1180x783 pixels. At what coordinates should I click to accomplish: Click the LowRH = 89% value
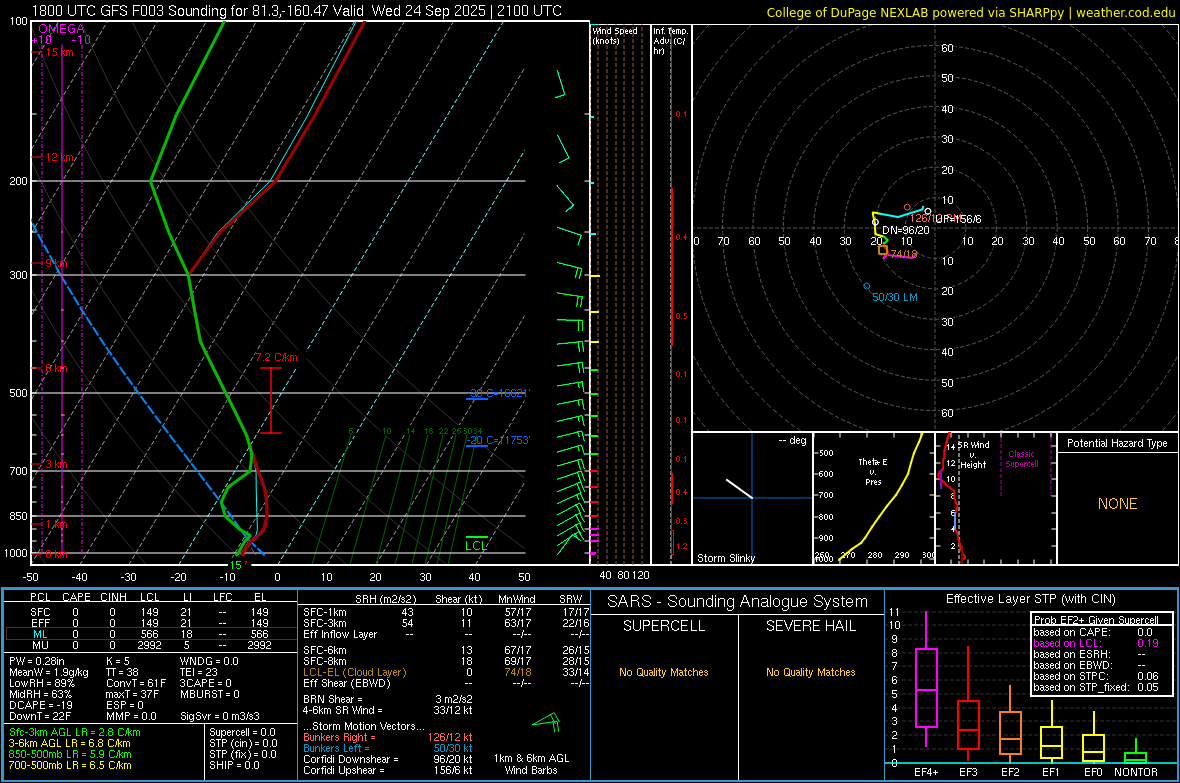[41, 683]
